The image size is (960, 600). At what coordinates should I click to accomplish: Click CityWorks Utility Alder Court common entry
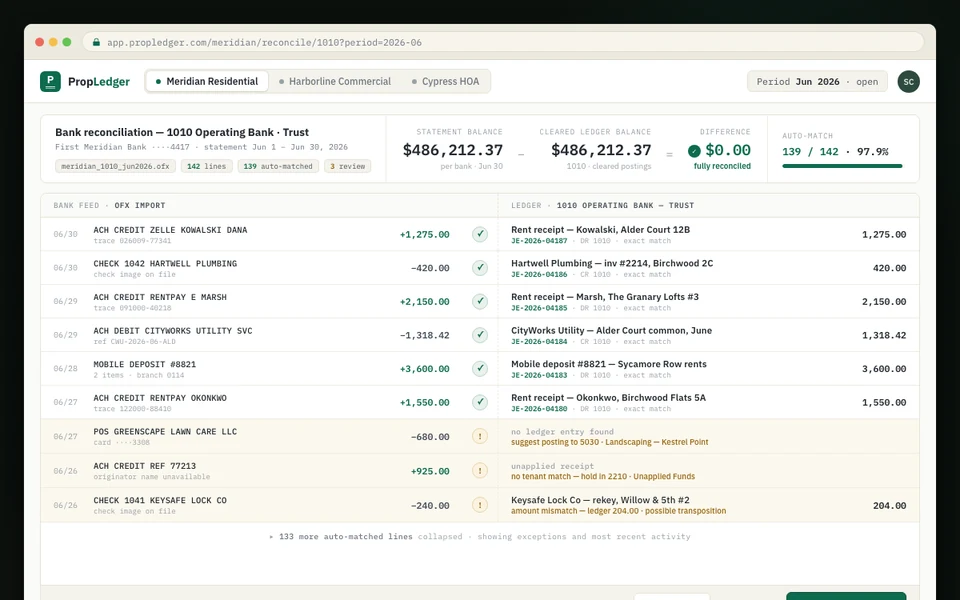click(x=611, y=331)
